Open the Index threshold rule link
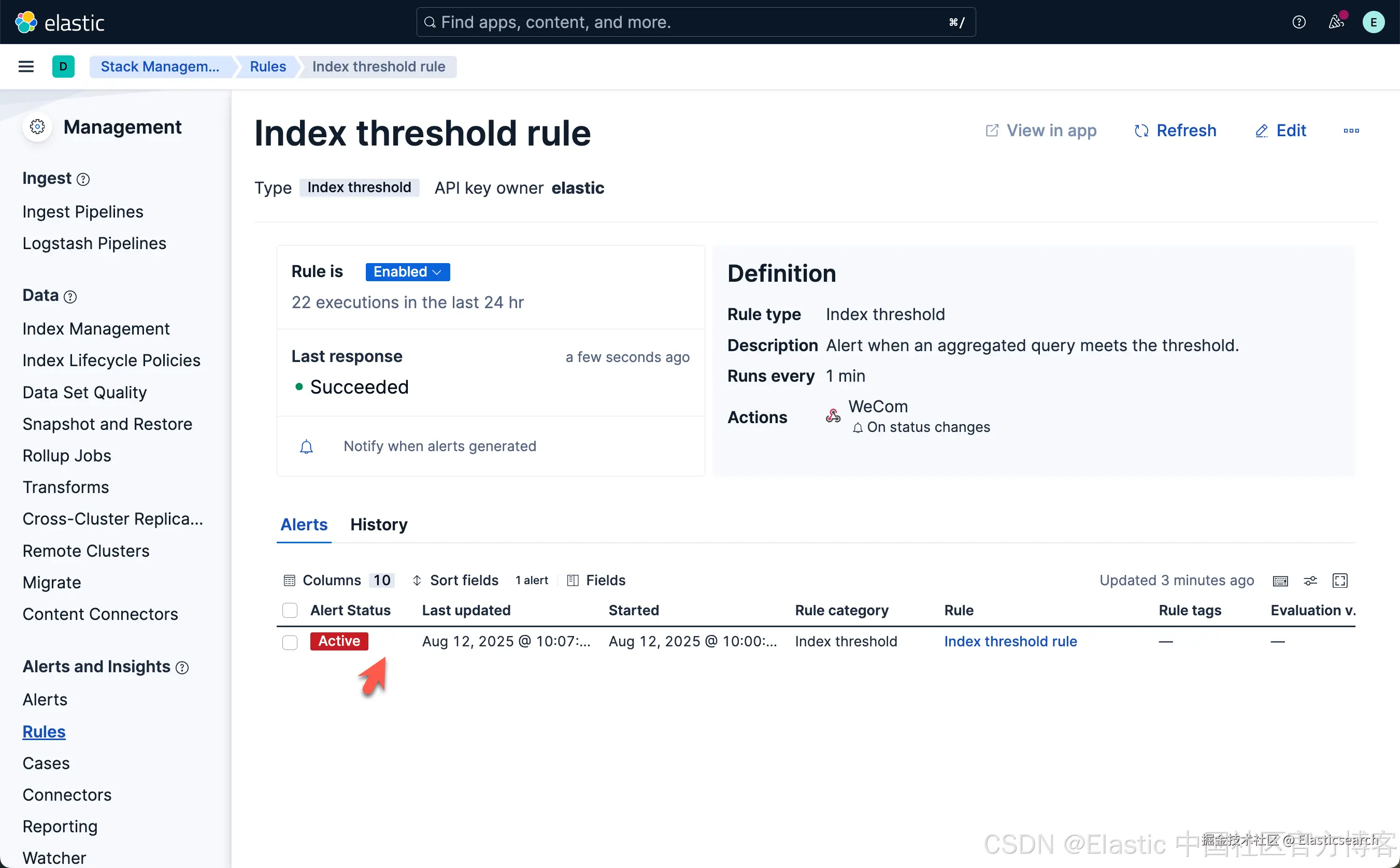Viewport: 1400px width, 868px height. pos(1010,642)
